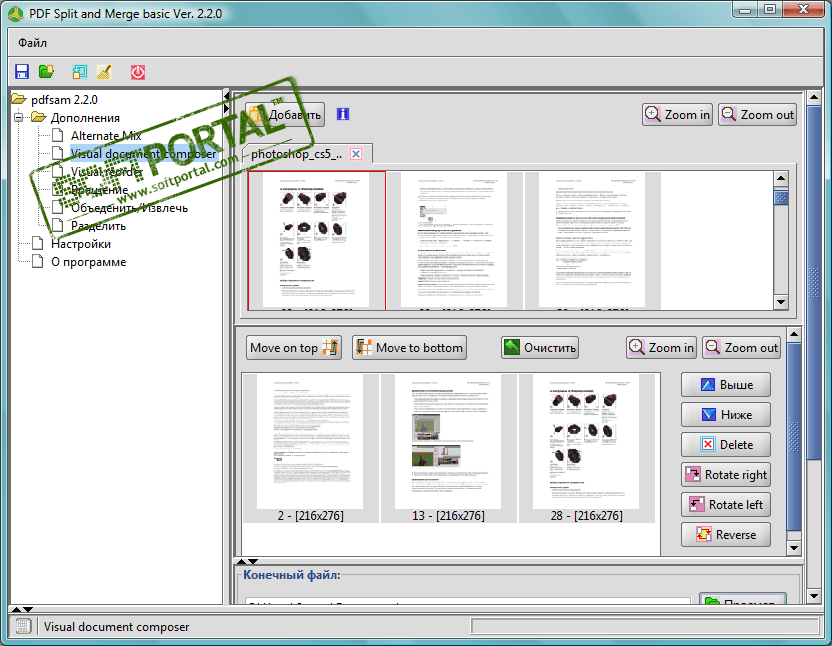Select Visual document composer in the tree
The width and height of the screenshot is (832, 646).
tap(144, 154)
